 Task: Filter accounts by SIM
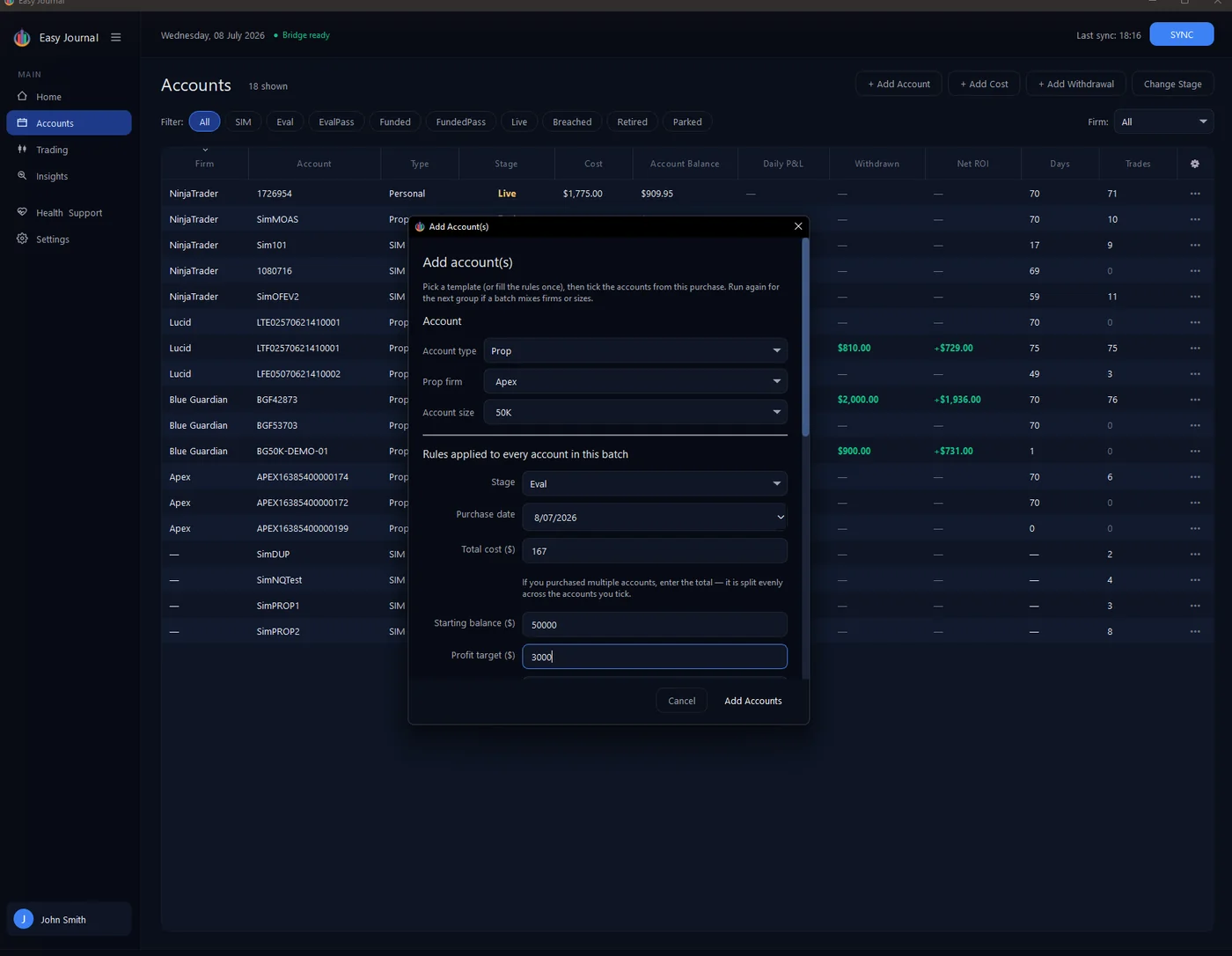click(243, 121)
